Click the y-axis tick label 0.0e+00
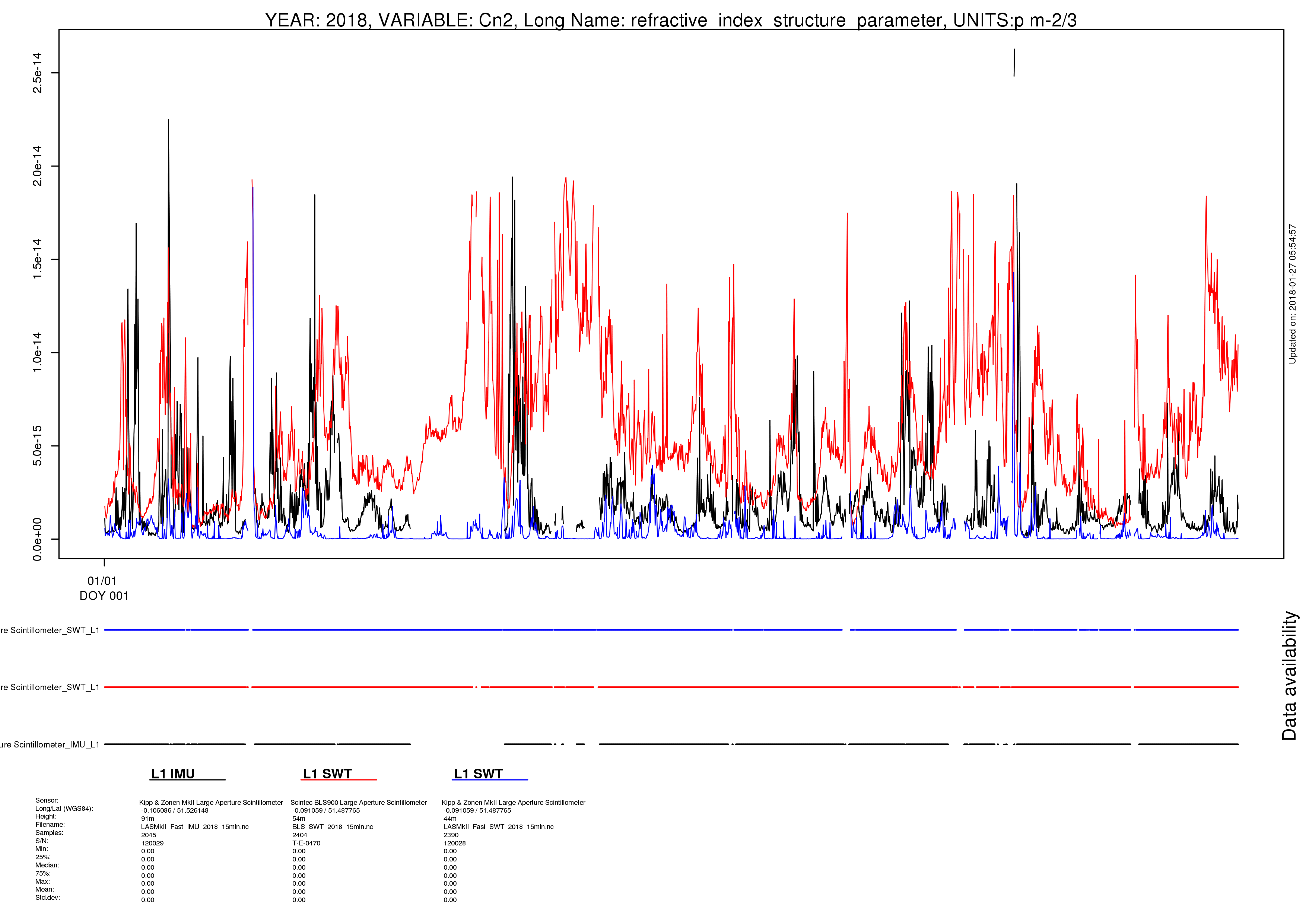Screen dimensions: 1306x924 (x=37, y=539)
